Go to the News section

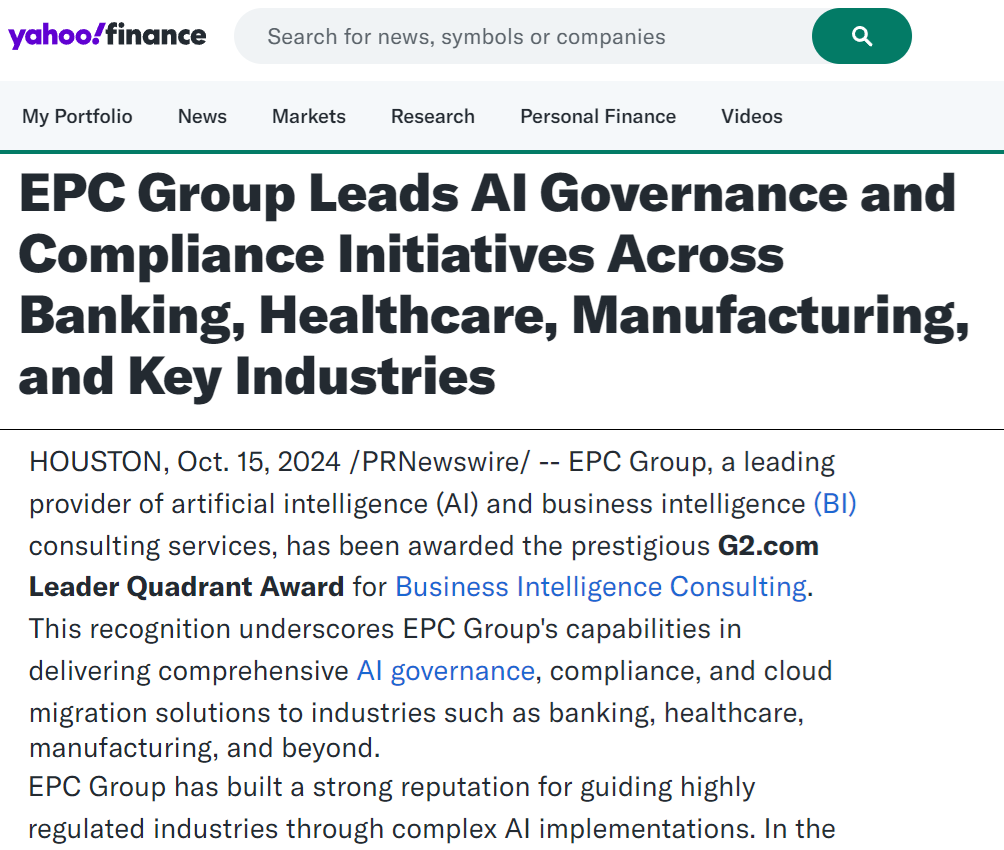[x=202, y=116]
